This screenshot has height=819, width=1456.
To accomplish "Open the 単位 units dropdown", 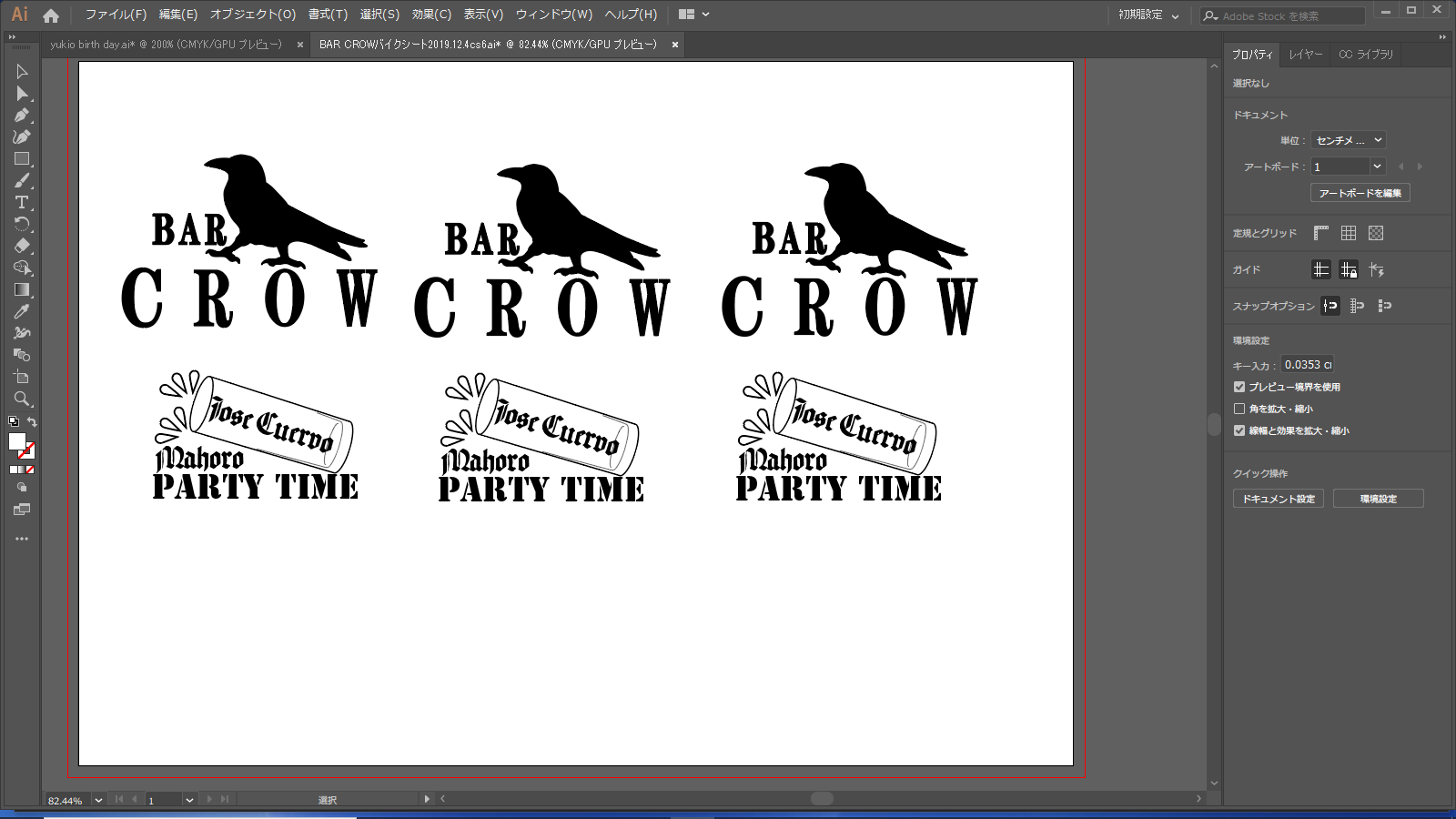I will 1349,140.
